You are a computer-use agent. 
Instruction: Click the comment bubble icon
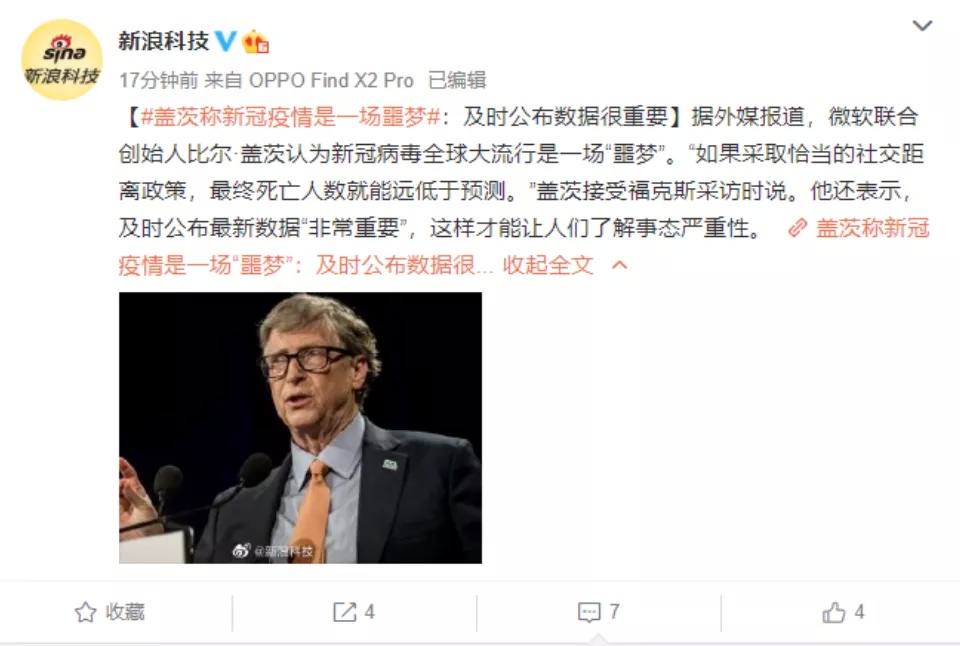589,612
